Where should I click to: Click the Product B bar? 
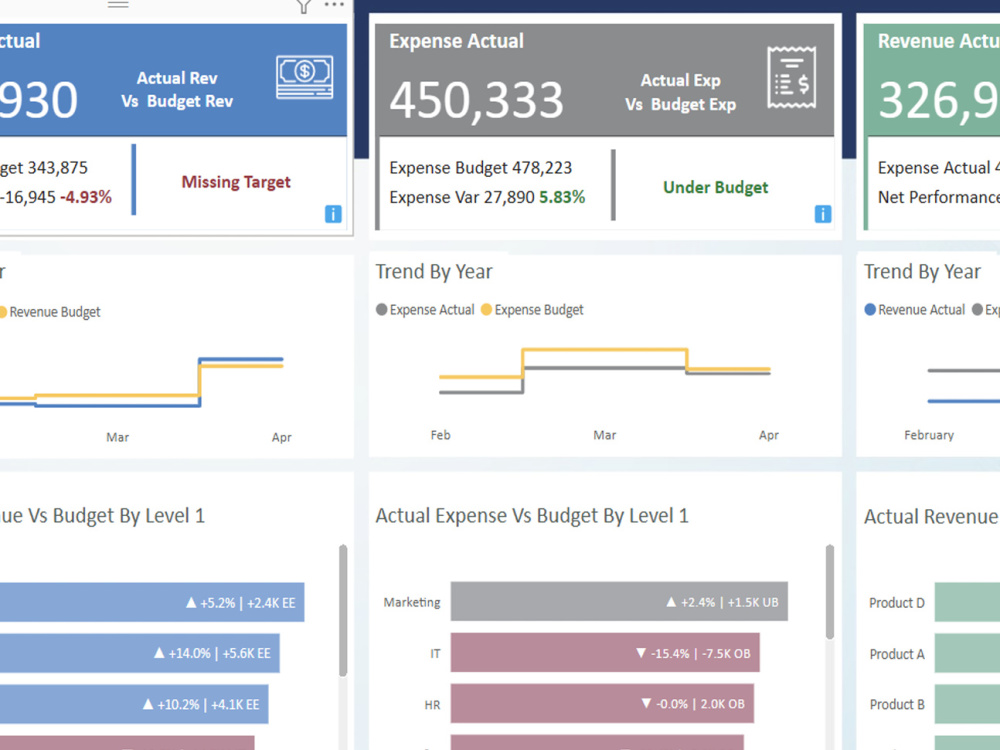tap(967, 704)
